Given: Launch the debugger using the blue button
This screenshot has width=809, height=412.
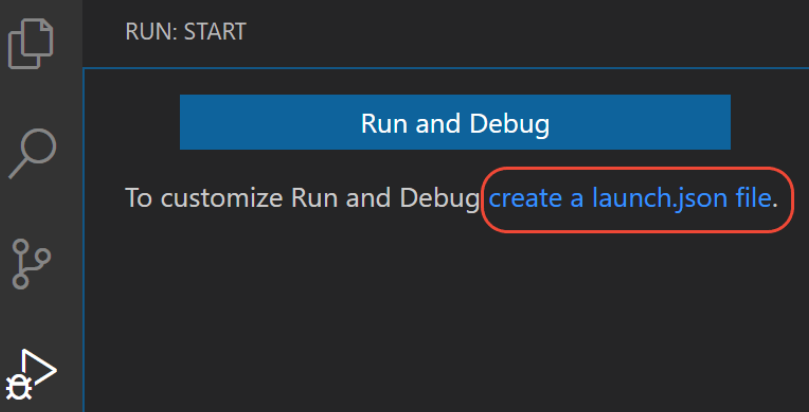Looking at the screenshot, I should 455,123.
